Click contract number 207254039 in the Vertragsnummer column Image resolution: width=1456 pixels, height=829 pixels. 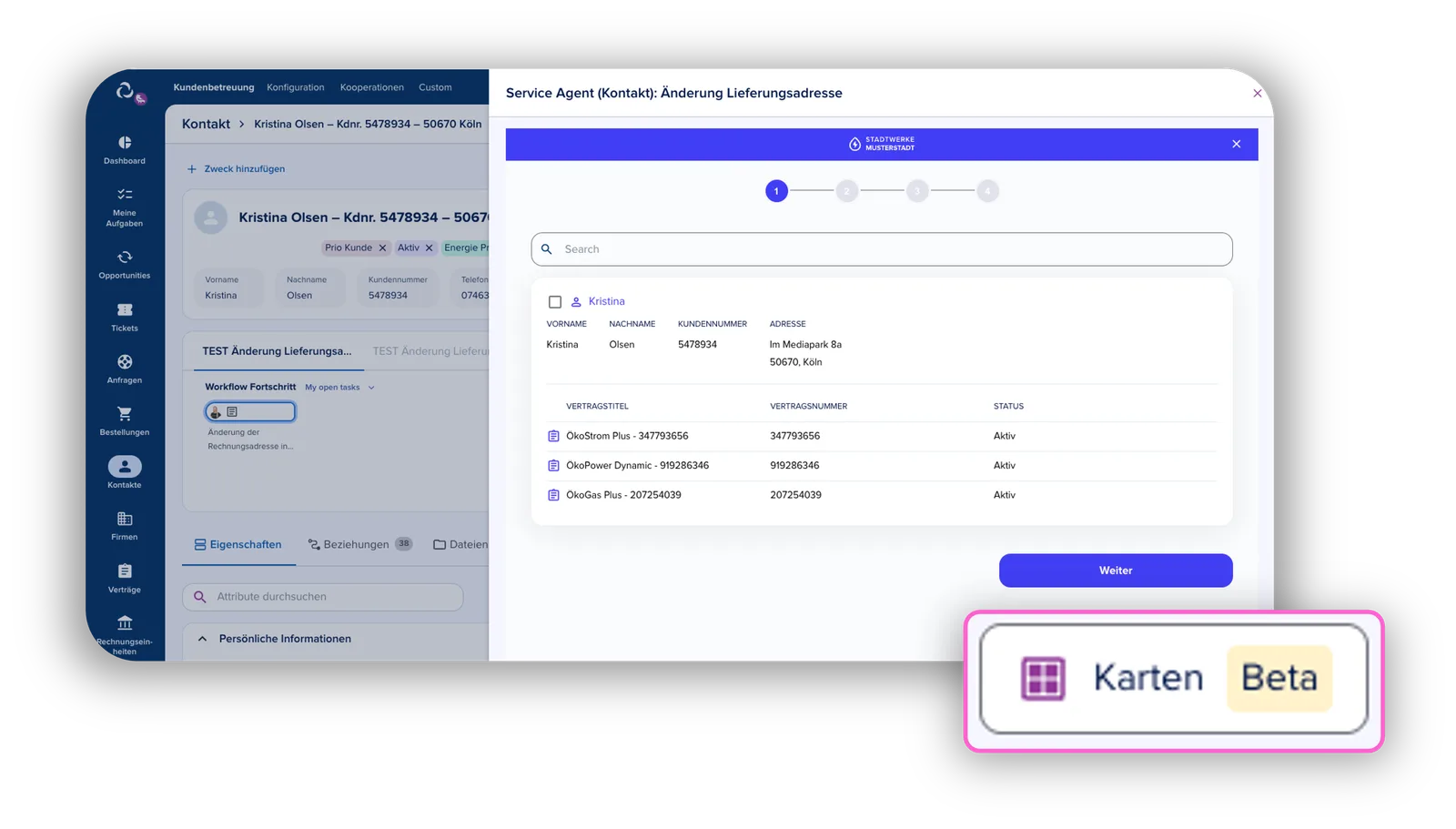[x=796, y=495]
